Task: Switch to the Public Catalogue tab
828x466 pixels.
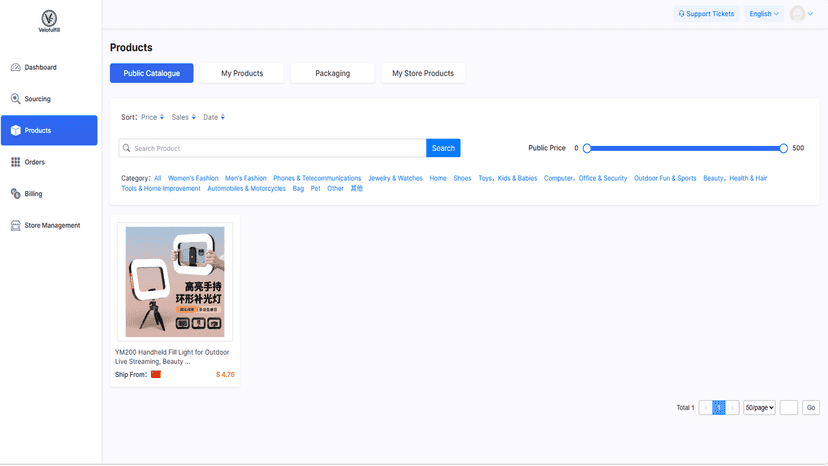Action: 152,73
